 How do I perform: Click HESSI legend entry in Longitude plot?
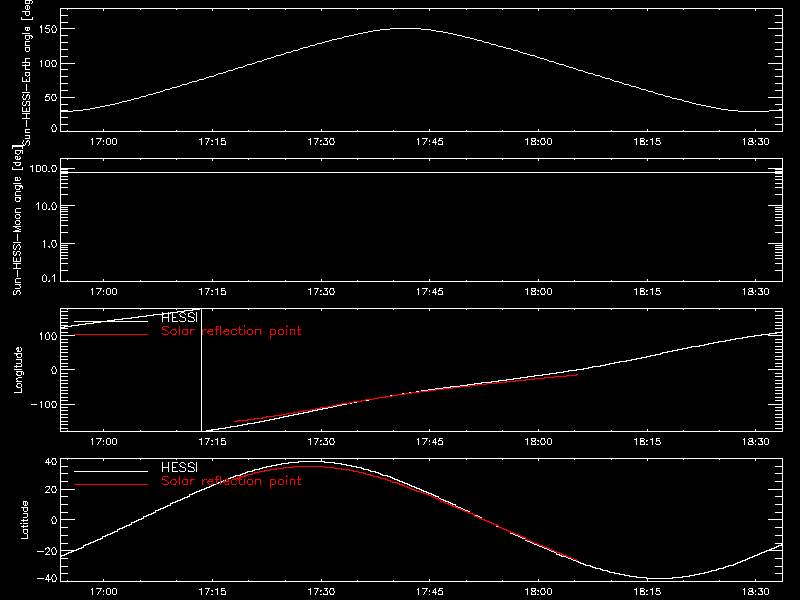179,317
